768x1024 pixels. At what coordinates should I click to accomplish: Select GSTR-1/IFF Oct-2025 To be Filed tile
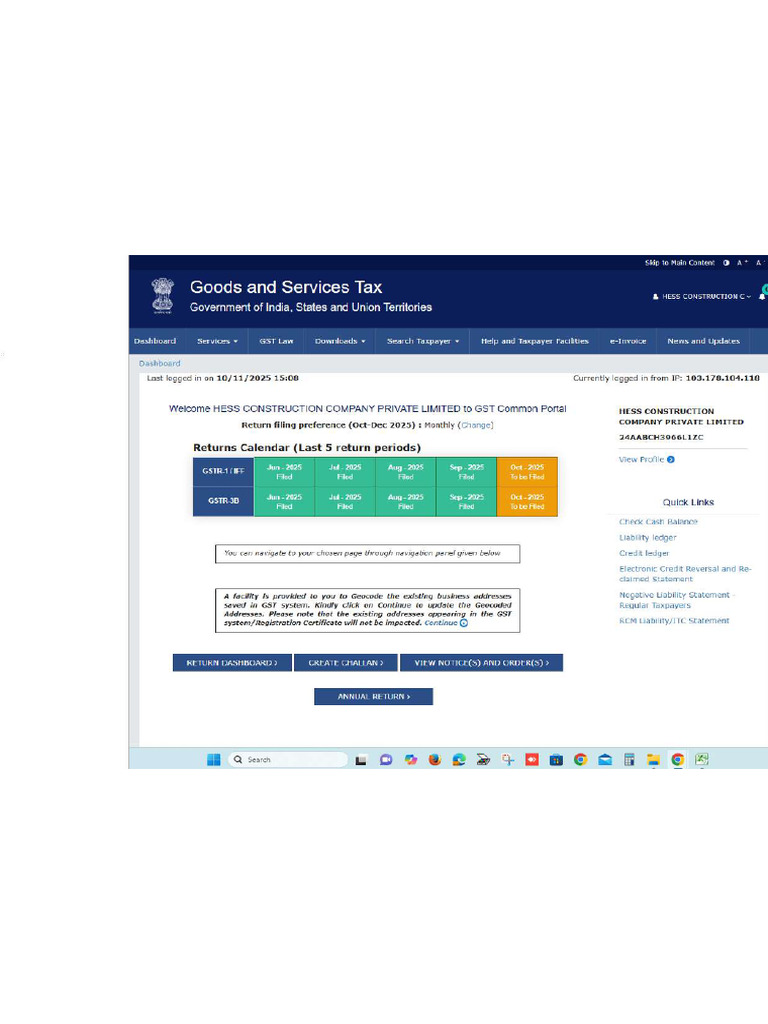pos(527,472)
